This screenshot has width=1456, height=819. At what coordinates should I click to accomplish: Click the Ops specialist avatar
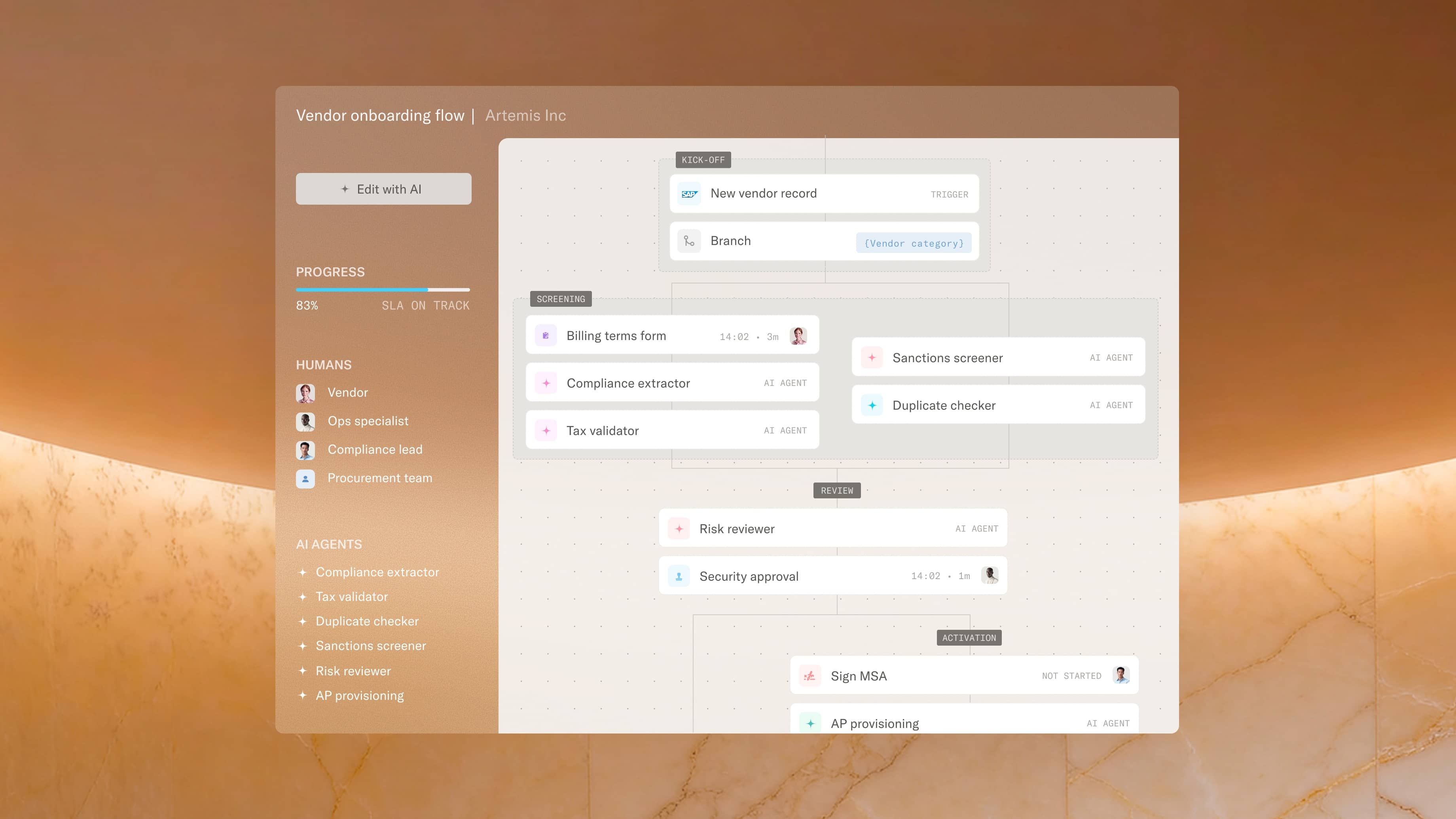tap(305, 422)
